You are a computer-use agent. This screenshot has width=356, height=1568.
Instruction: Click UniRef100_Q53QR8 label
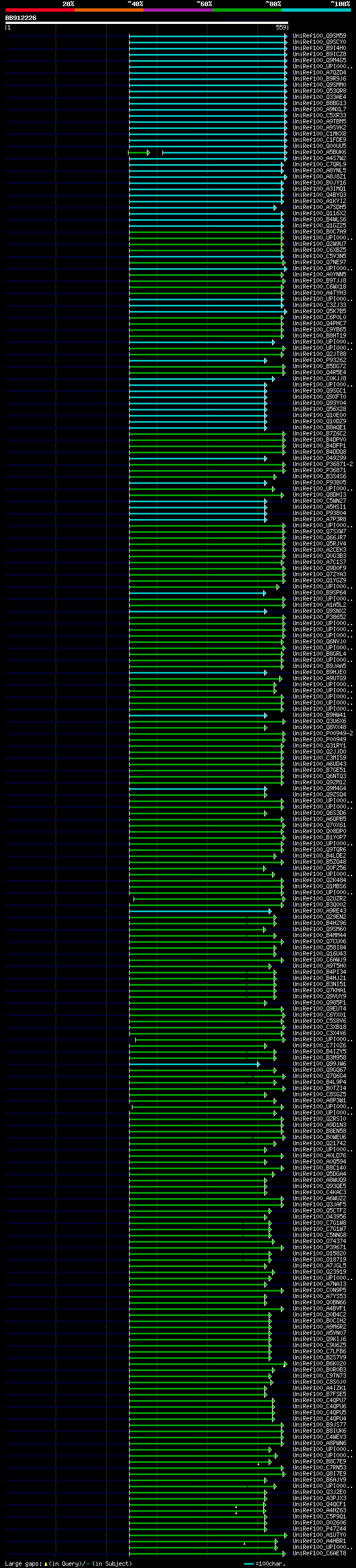point(319,91)
